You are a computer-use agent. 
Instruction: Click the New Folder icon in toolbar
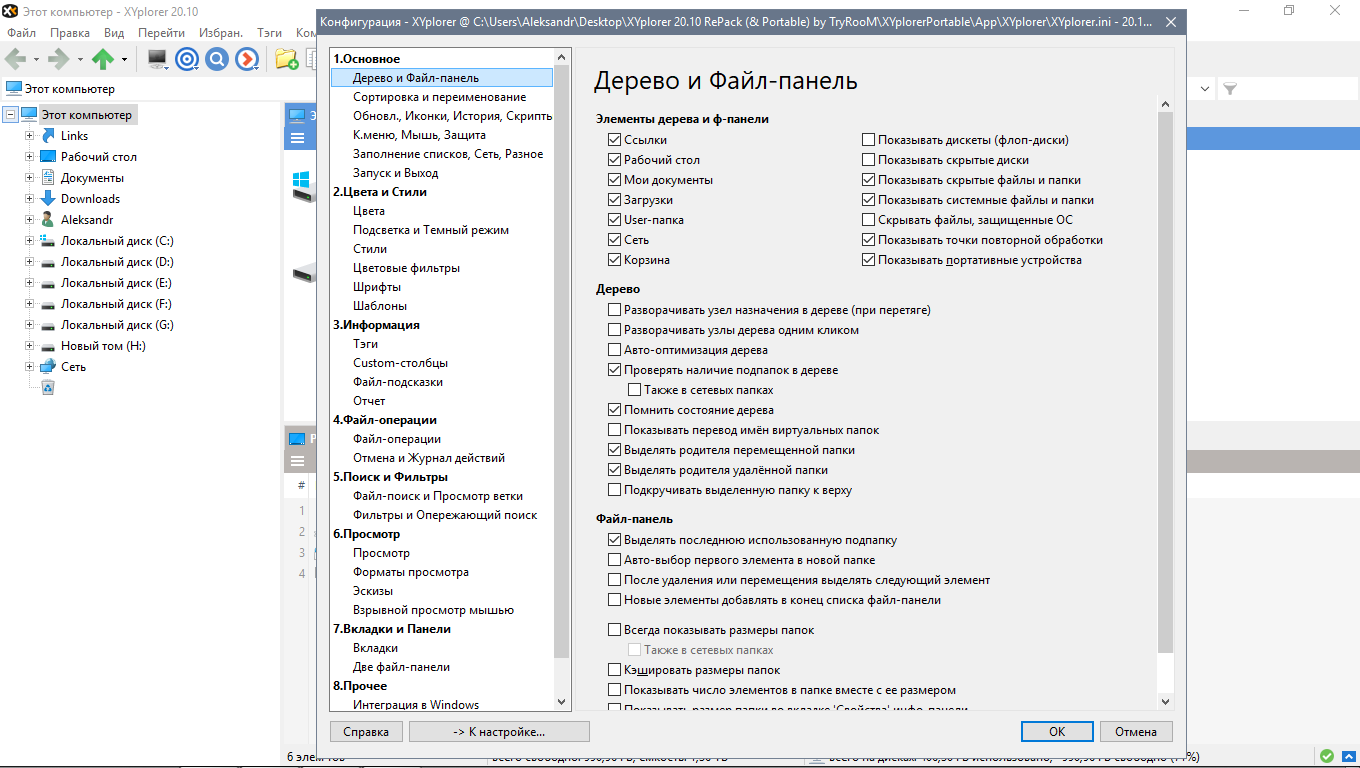point(286,60)
